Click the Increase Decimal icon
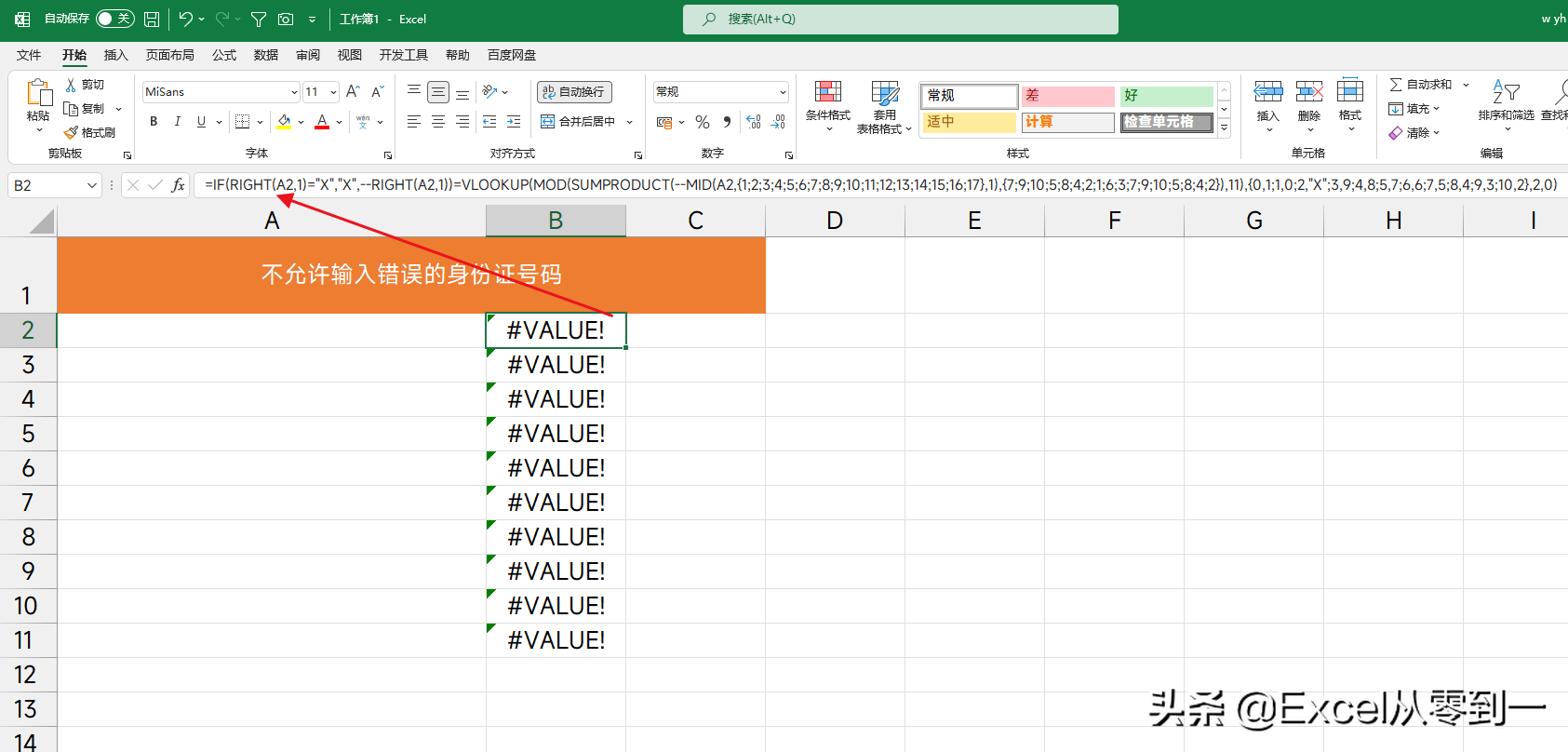Viewport: 1568px width, 752px height. pyautogui.click(x=754, y=122)
